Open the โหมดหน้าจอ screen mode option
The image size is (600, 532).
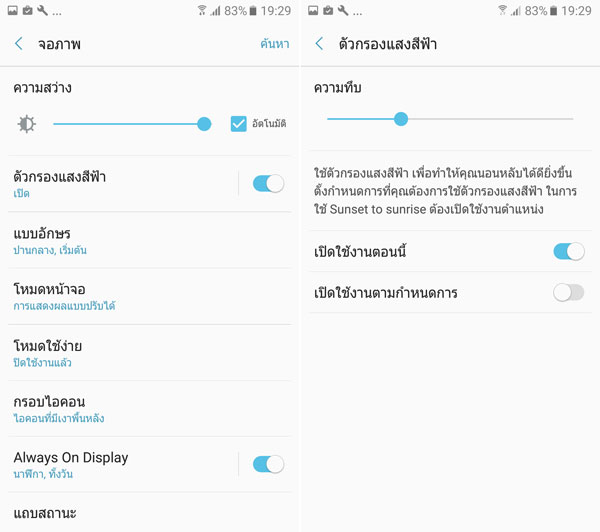(150, 297)
